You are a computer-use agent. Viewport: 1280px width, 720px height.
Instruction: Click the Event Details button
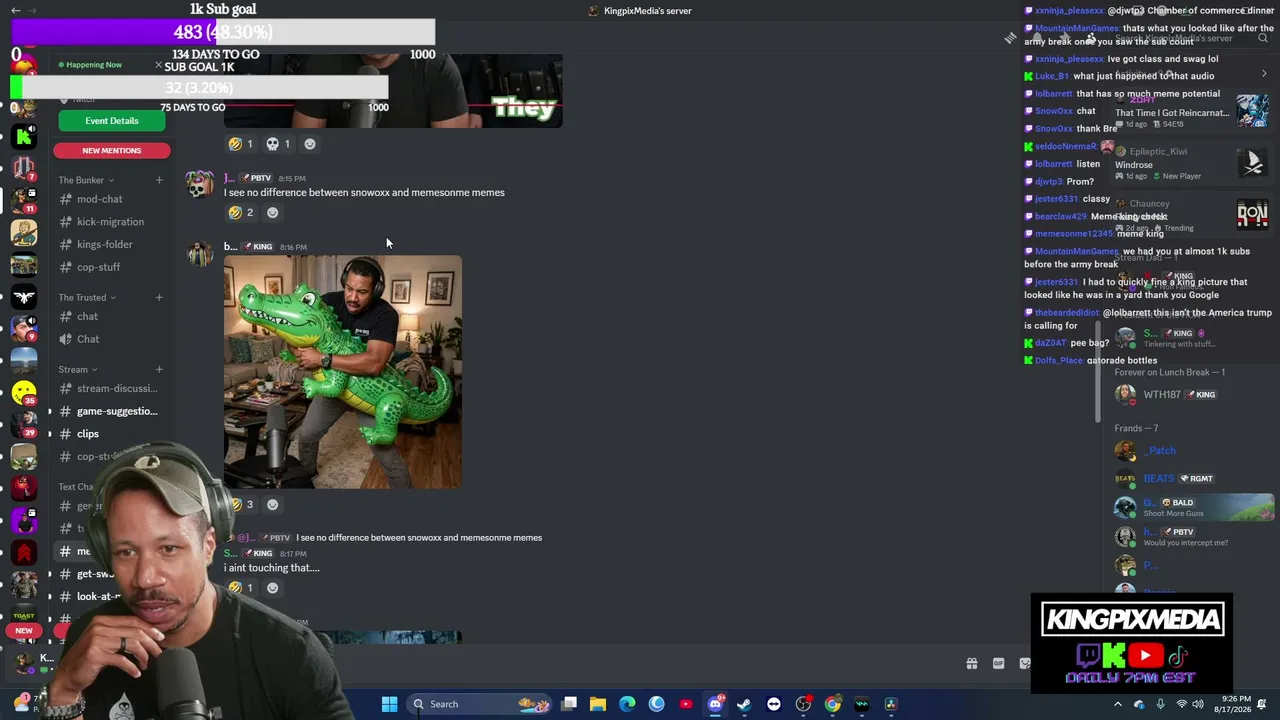pos(112,121)
